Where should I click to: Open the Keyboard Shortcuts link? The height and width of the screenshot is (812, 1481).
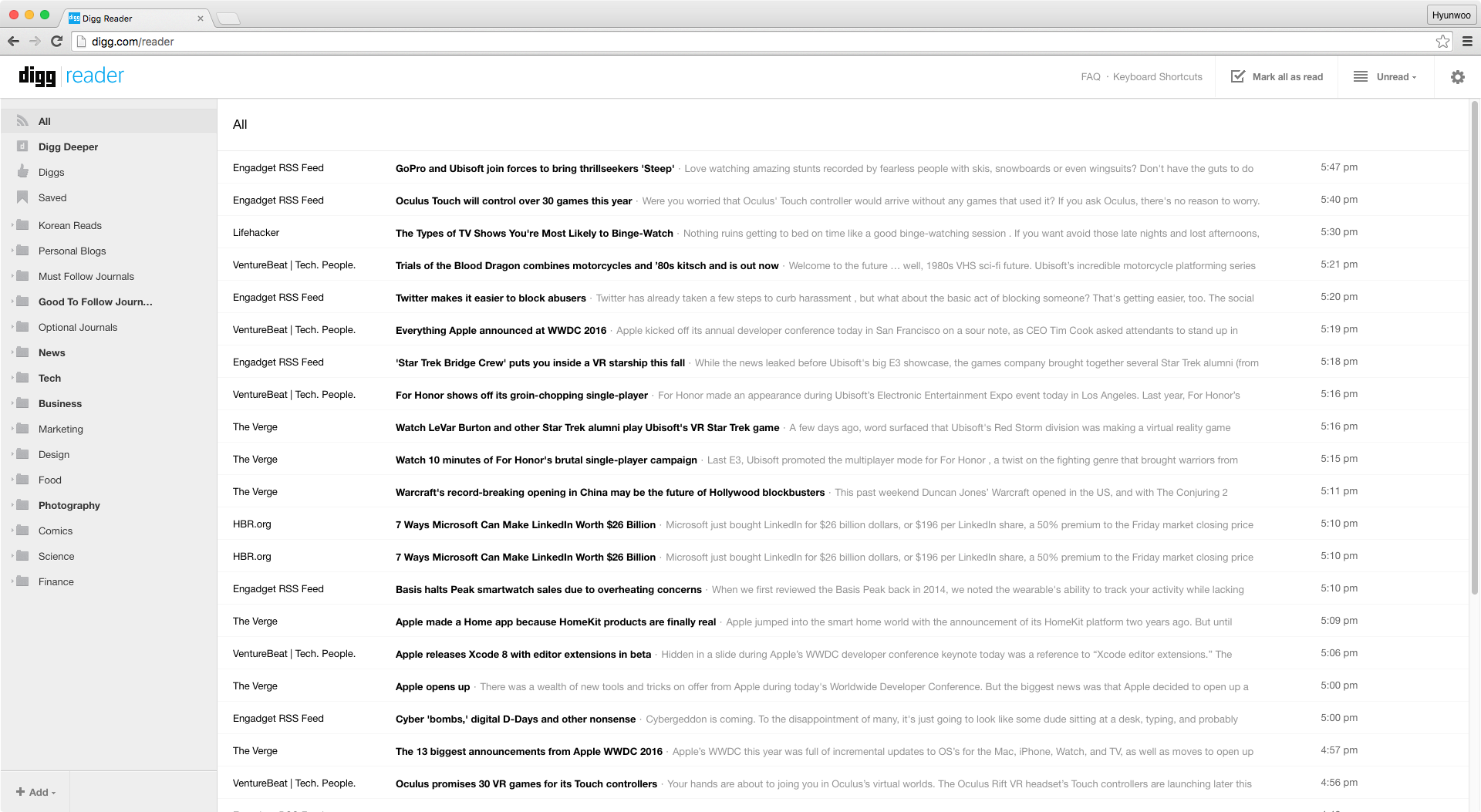point(1157,77)
